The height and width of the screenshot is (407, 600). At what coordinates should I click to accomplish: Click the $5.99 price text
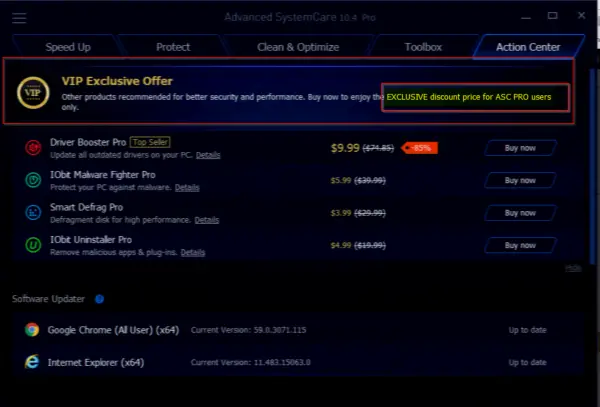tap(341, 180)
